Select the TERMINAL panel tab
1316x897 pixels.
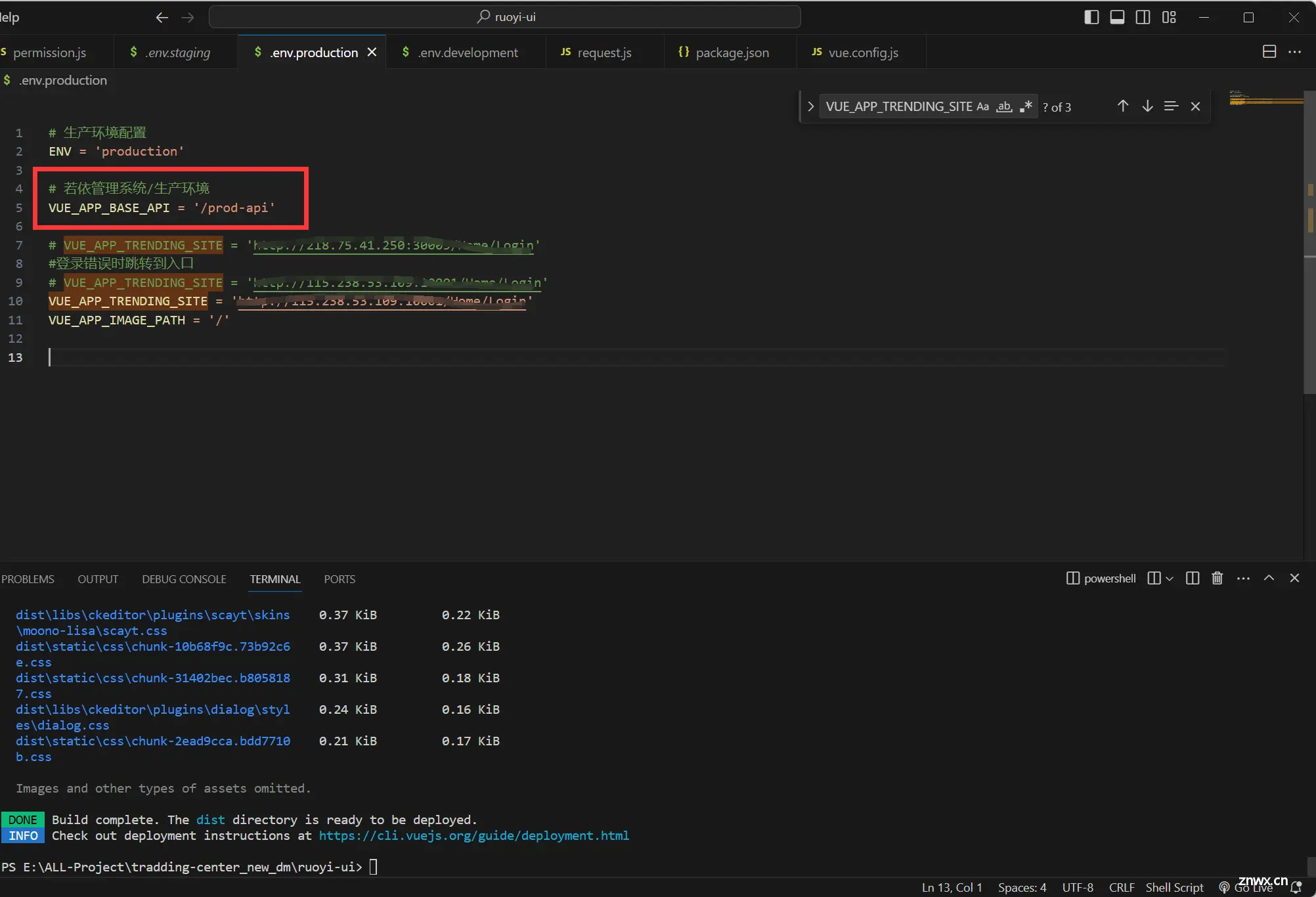click(274, 579)
